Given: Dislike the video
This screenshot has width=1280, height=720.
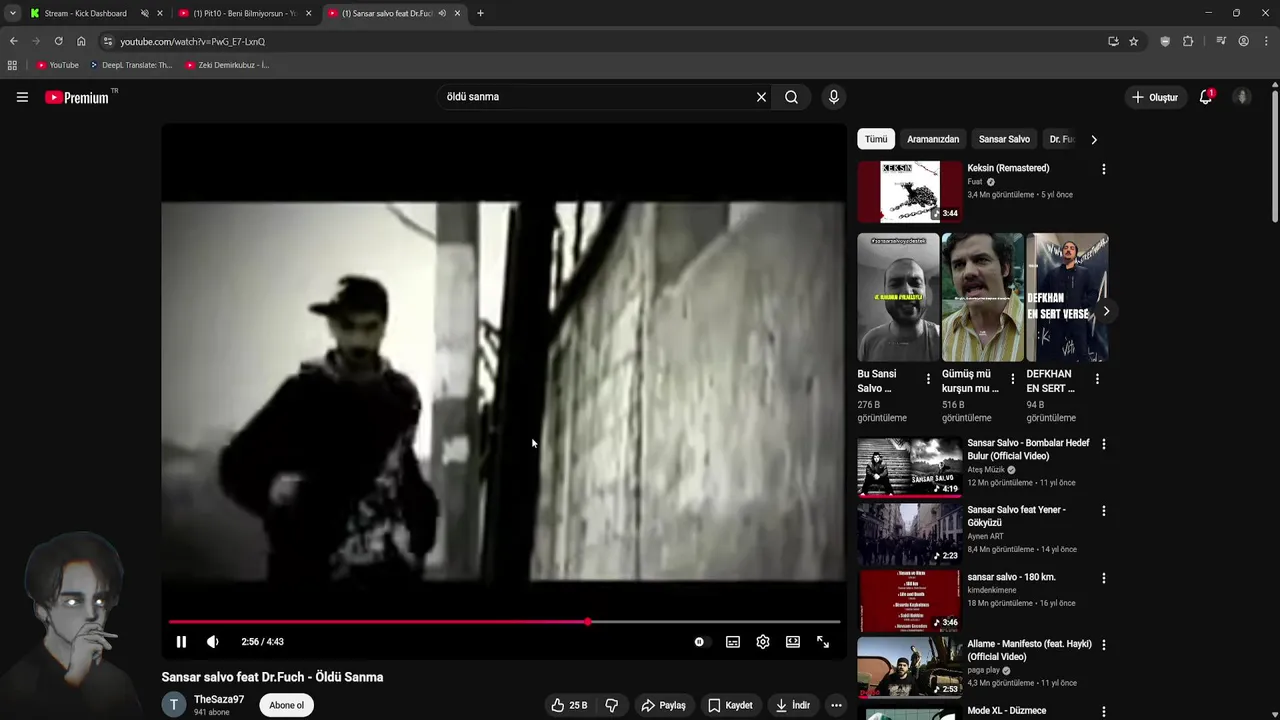Looking at the screenshot, I should [612, 705].
